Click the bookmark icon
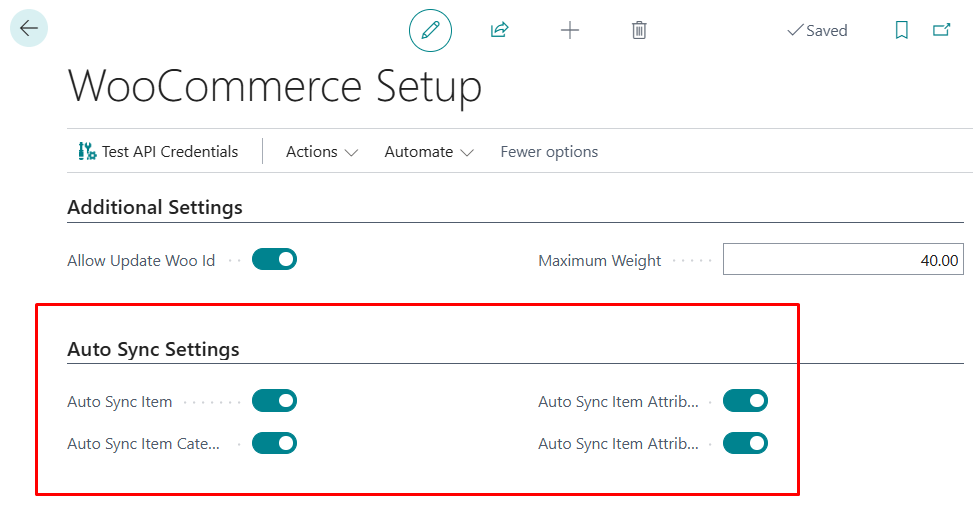The image size is (973, 517). pyautogui.click(x=902, y=30)
